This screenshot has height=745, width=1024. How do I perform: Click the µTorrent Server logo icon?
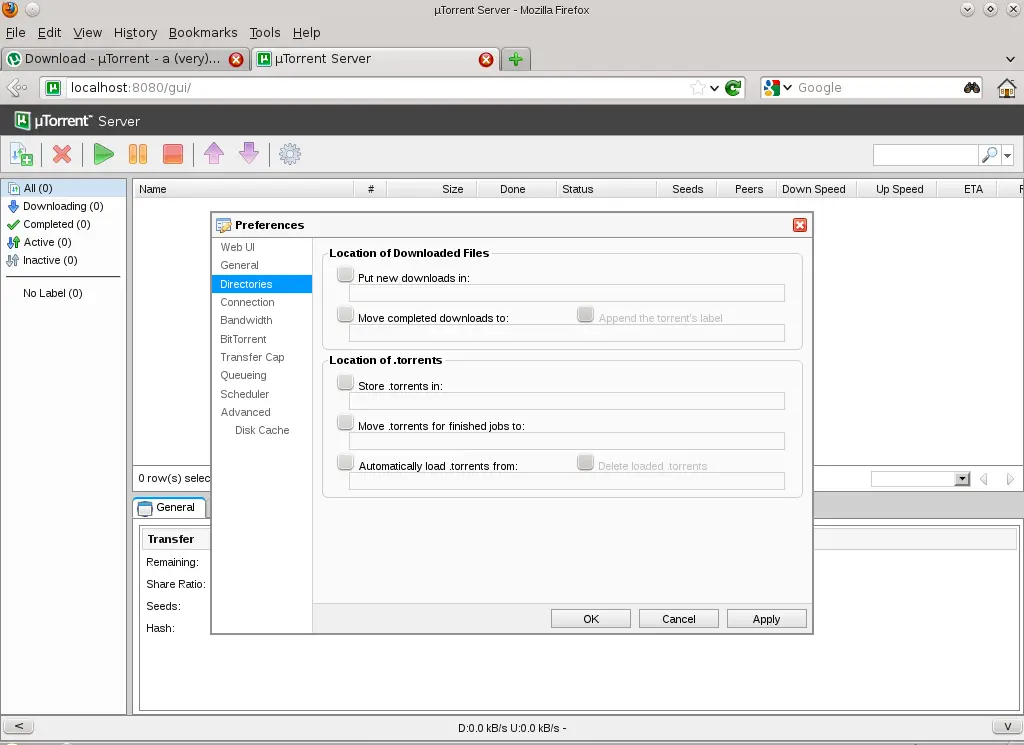23,121
